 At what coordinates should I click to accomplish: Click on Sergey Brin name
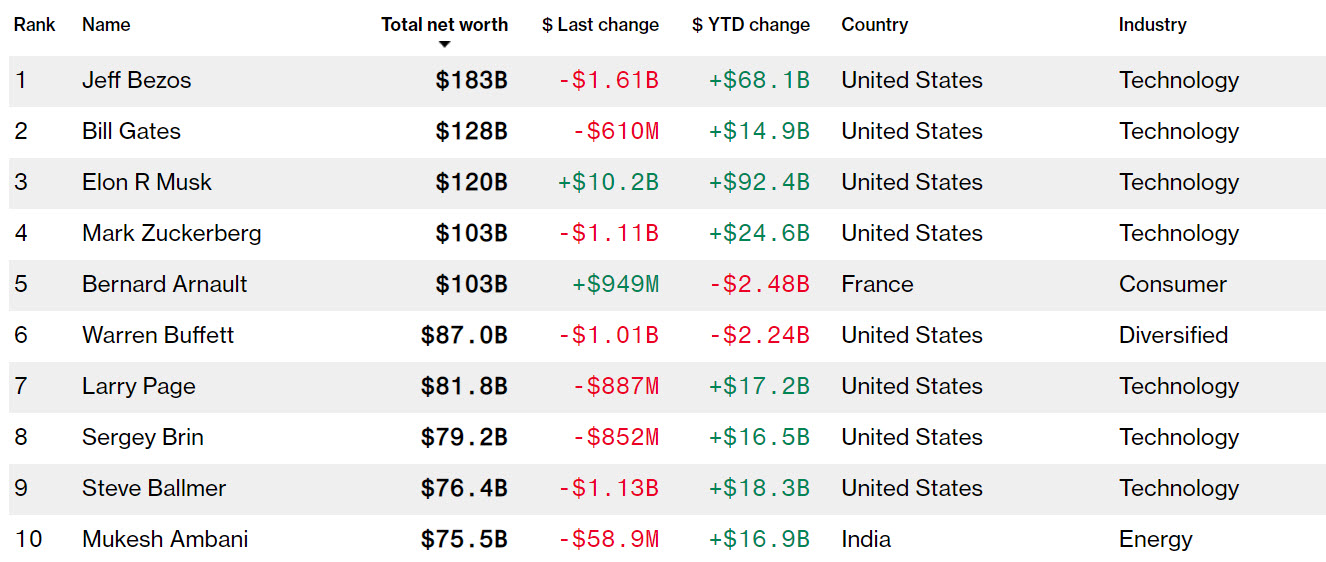point(142,437)
